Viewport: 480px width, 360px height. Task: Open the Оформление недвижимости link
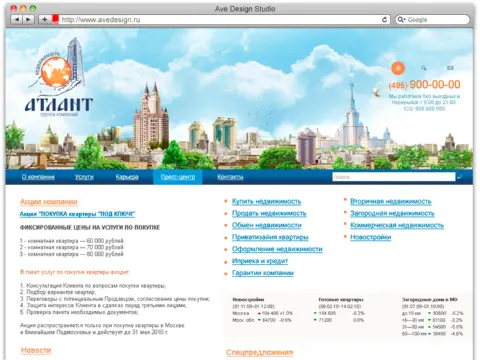point(277,249)
